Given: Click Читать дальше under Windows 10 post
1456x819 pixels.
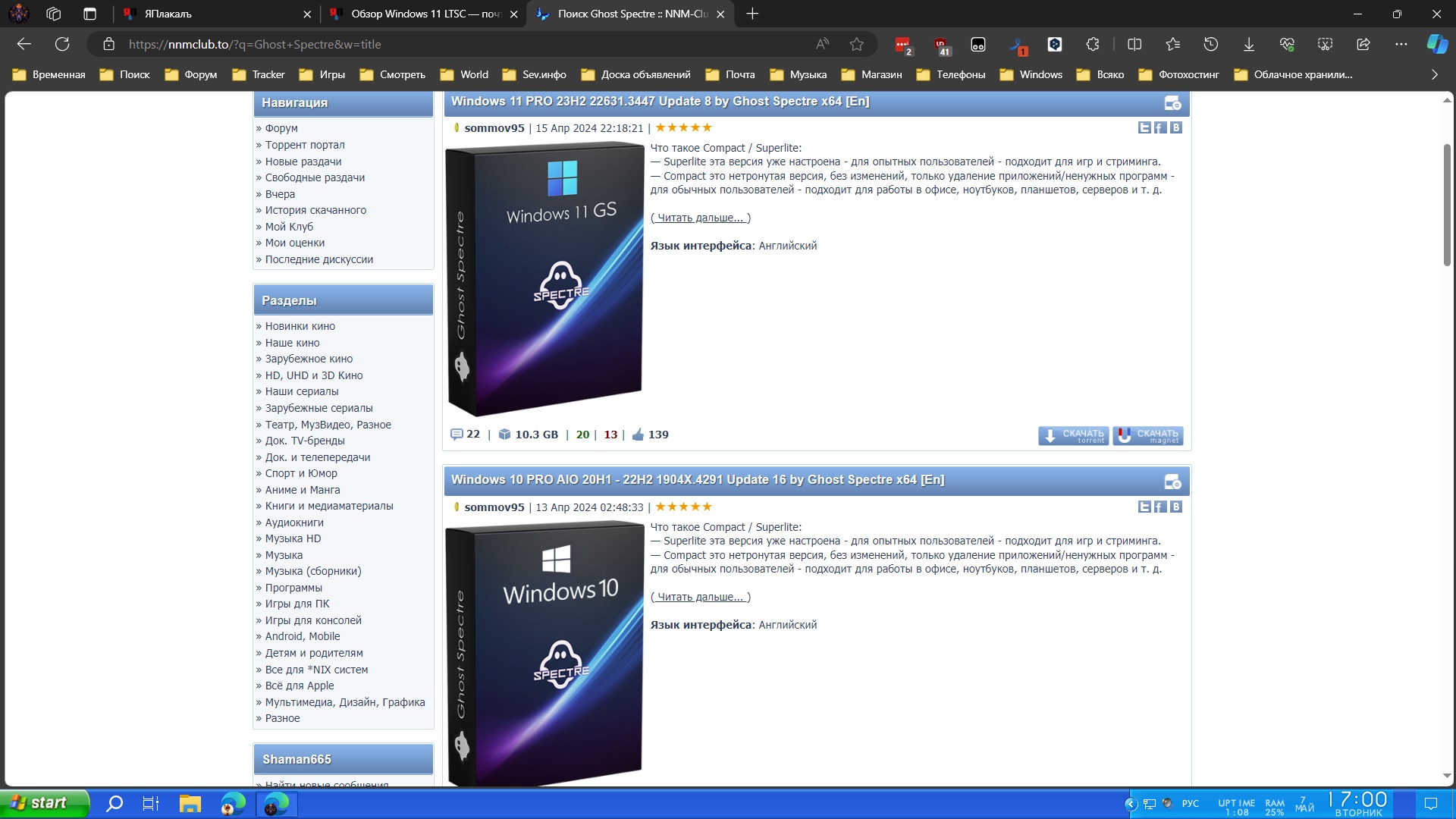Looking at the screenshot, I should tap(701, 597).
